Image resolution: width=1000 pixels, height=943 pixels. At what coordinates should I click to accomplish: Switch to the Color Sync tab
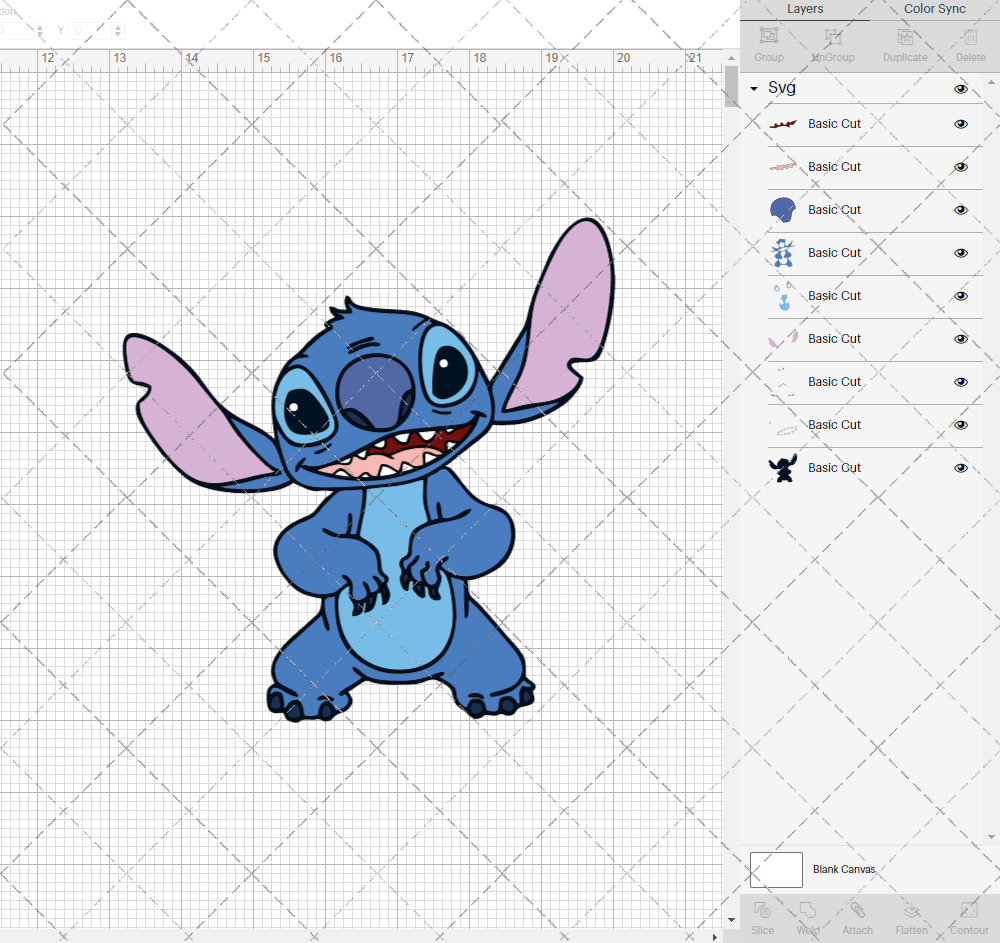point(934,9)
